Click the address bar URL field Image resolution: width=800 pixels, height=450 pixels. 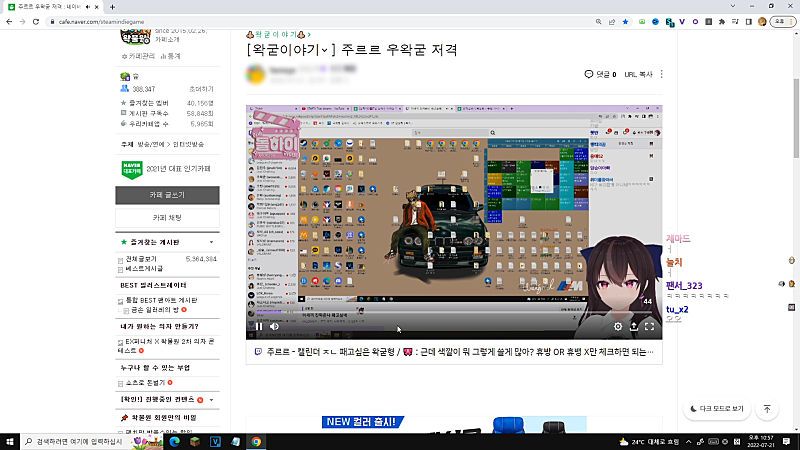[321, 22]
